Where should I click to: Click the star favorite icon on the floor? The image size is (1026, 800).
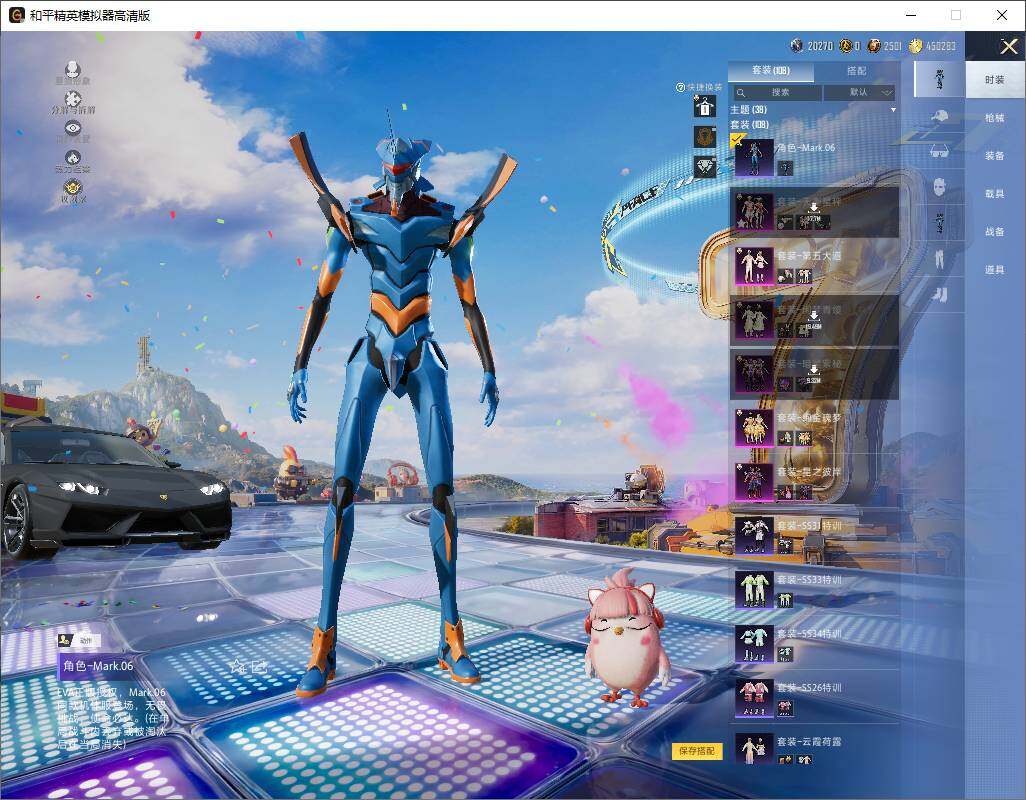(x=237, y=667)
